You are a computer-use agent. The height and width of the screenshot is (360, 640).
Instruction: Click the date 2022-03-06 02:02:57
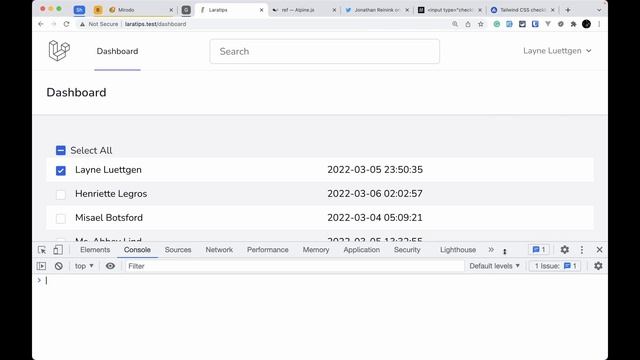(x=375, y=193)
